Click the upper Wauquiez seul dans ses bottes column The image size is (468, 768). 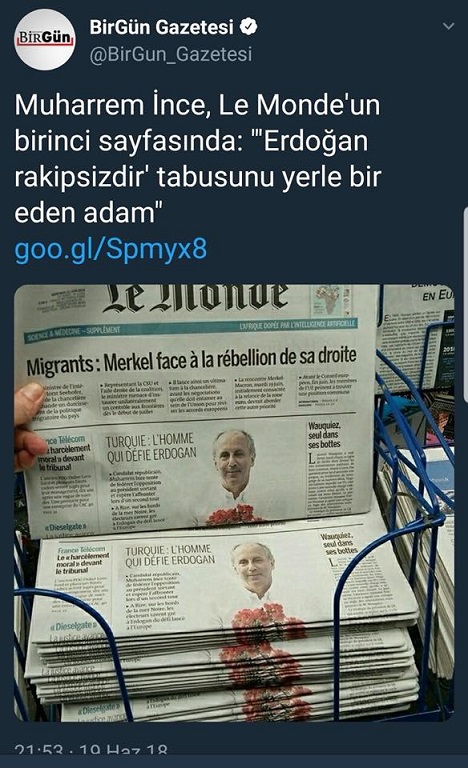coord(337,466)
